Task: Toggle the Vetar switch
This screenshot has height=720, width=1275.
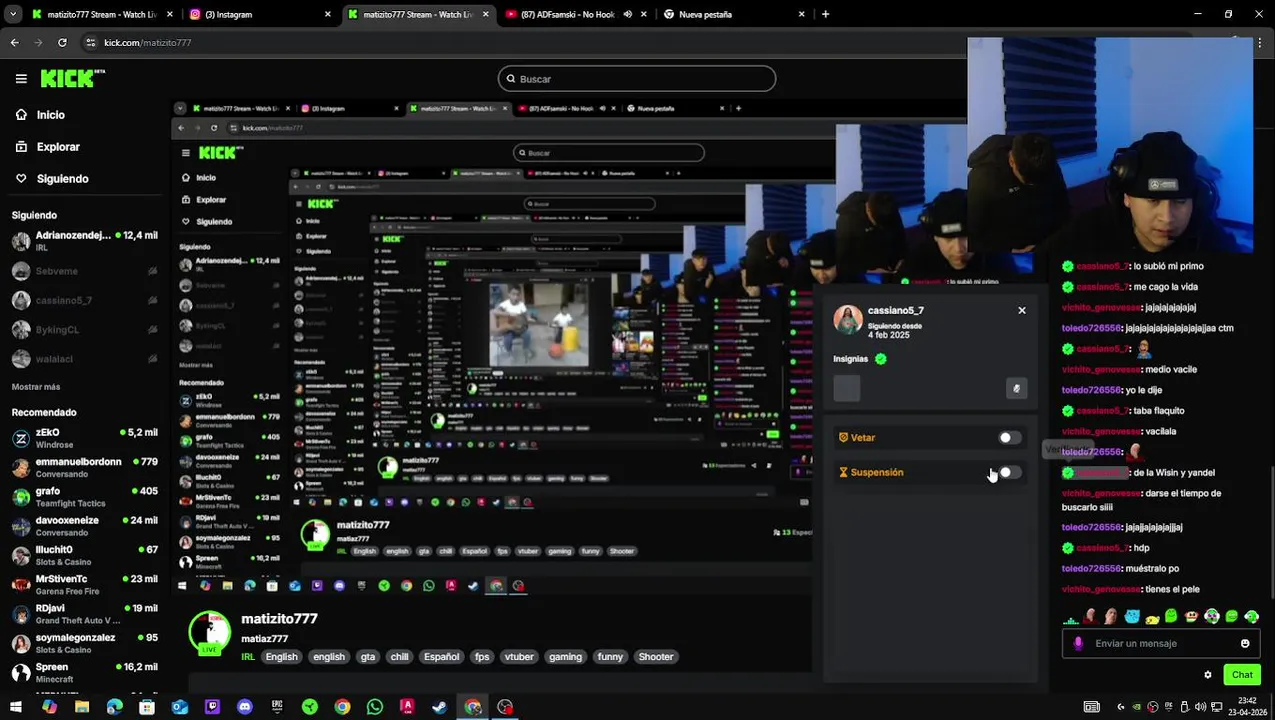Action: coord(1009,438)
